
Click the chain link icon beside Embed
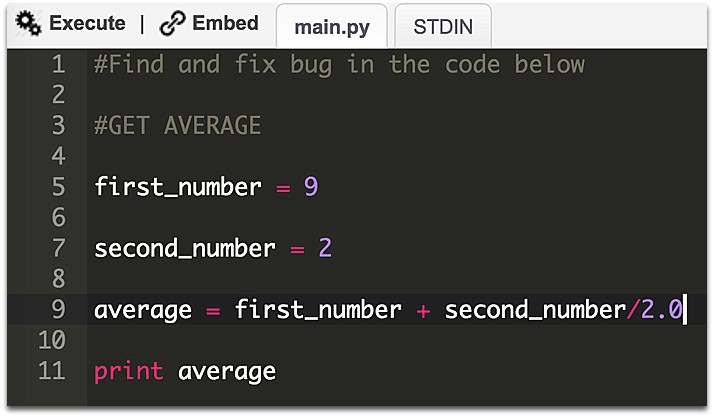(x=173, y=23)
